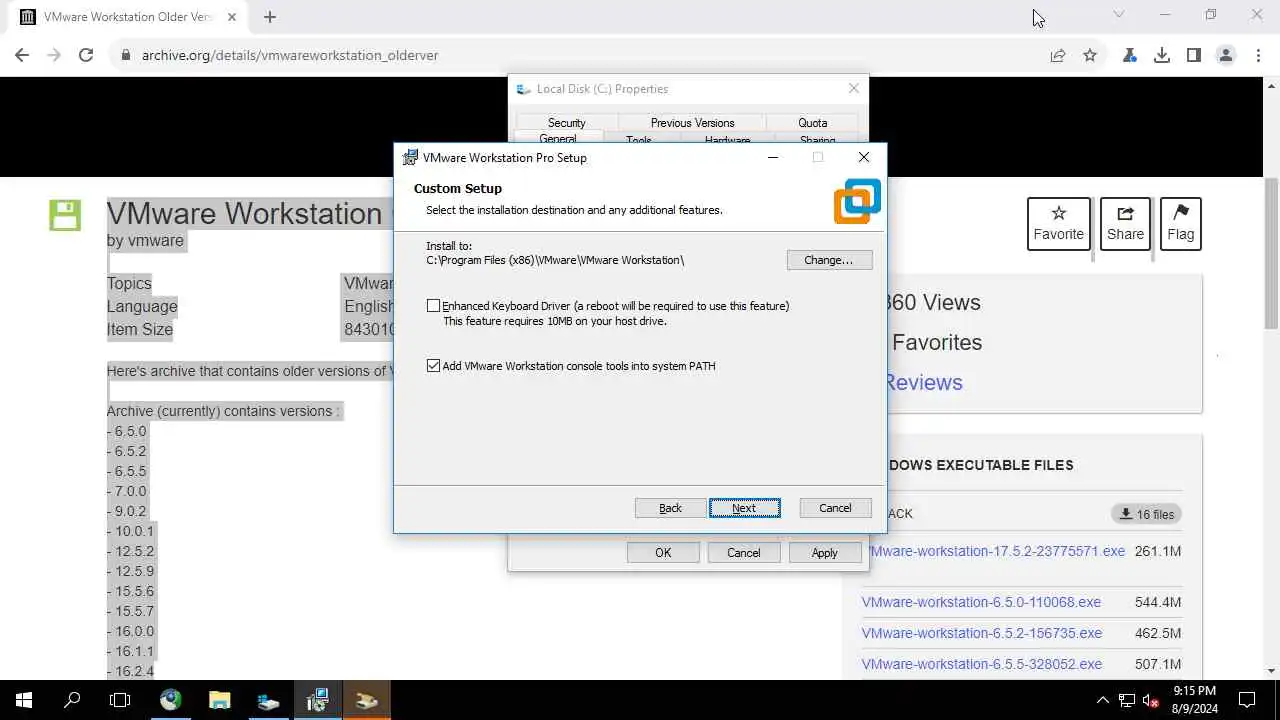Click the 'Item Size' label
This screenshot has height=720, width=1280.
140,329
